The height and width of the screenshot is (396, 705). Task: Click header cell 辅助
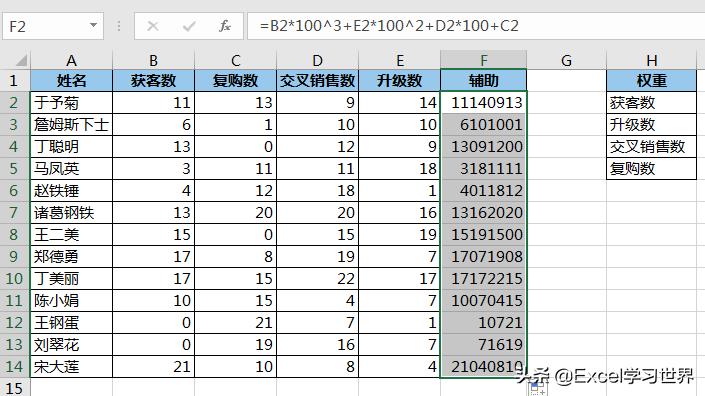[x=483, y=80]
